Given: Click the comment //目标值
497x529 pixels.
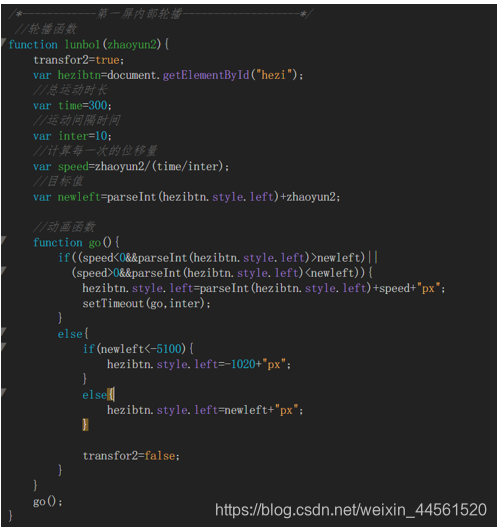Looking at the screenshot, I should (58, 181).
